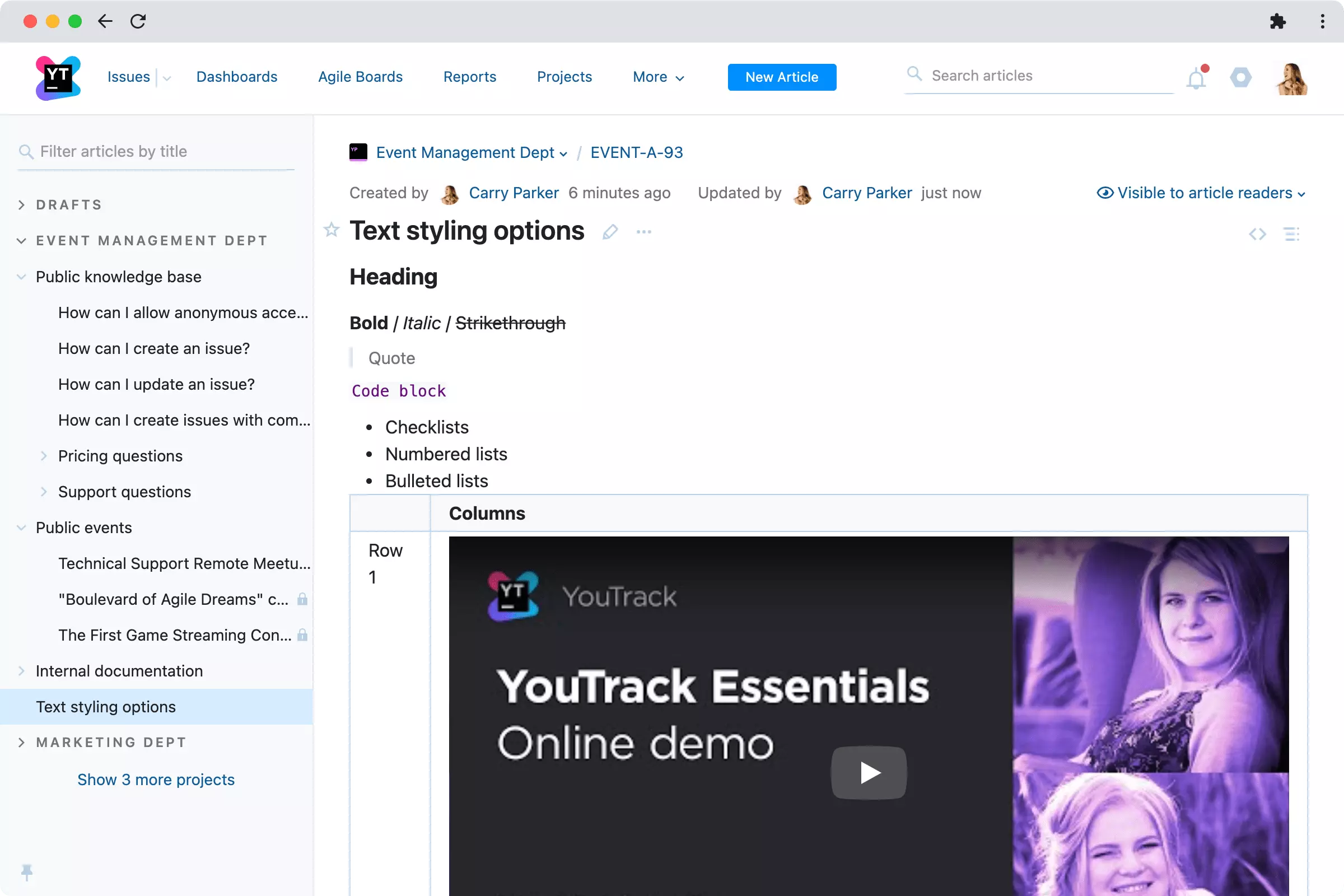Open the Reports menu item
1344x896 pixels.
[x=469, y=77]
